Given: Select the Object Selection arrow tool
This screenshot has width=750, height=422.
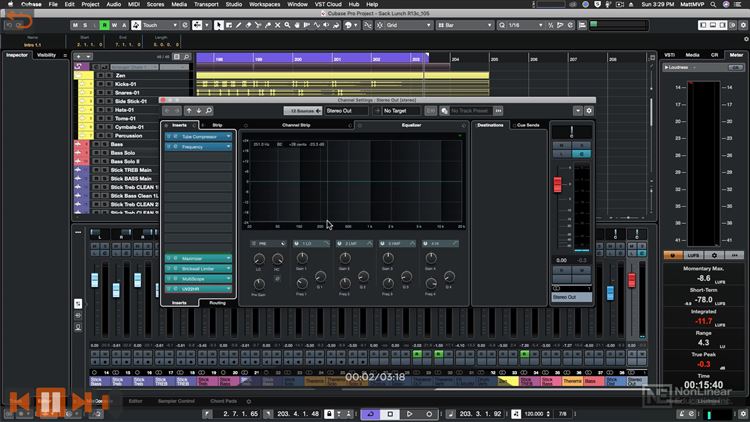Looking at the screenshot, I should [219, 25].
